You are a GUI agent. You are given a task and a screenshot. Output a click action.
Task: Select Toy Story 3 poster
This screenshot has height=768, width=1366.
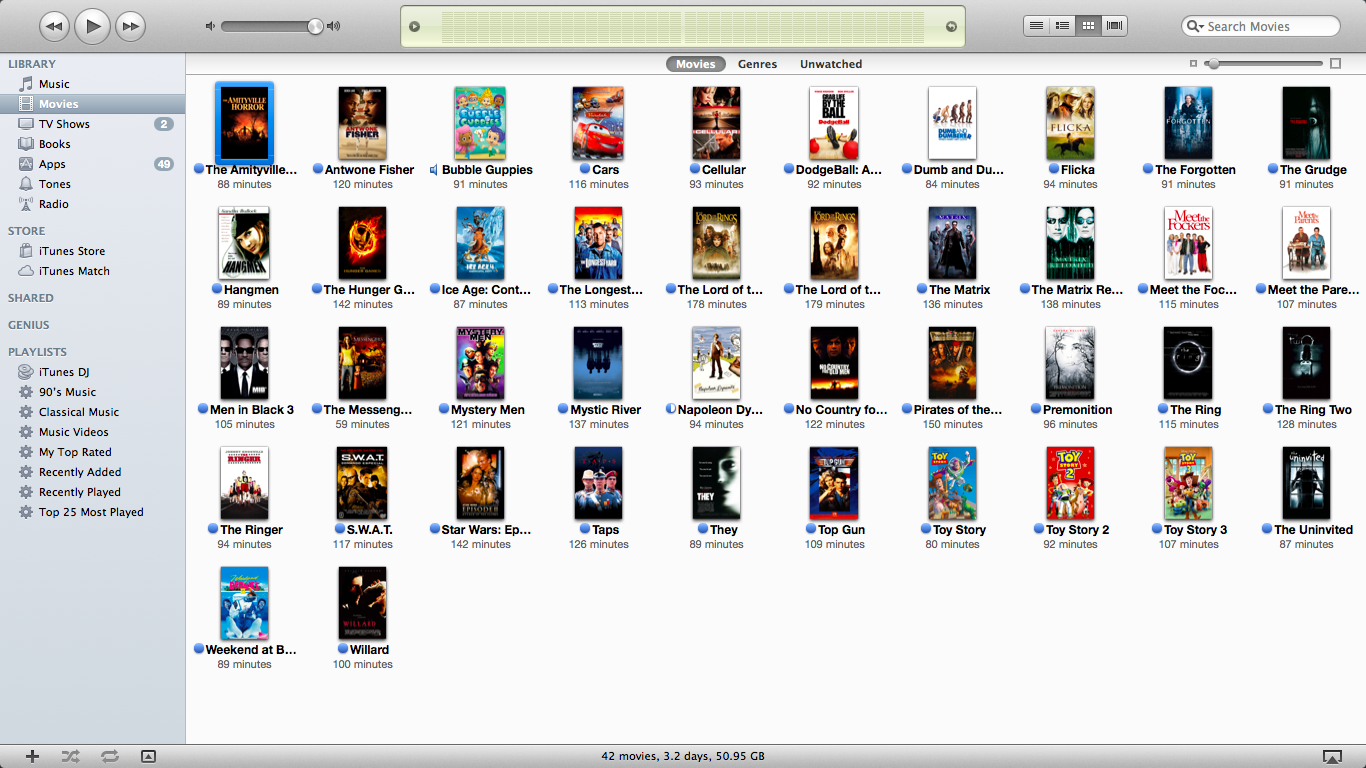coord(1188,483)
